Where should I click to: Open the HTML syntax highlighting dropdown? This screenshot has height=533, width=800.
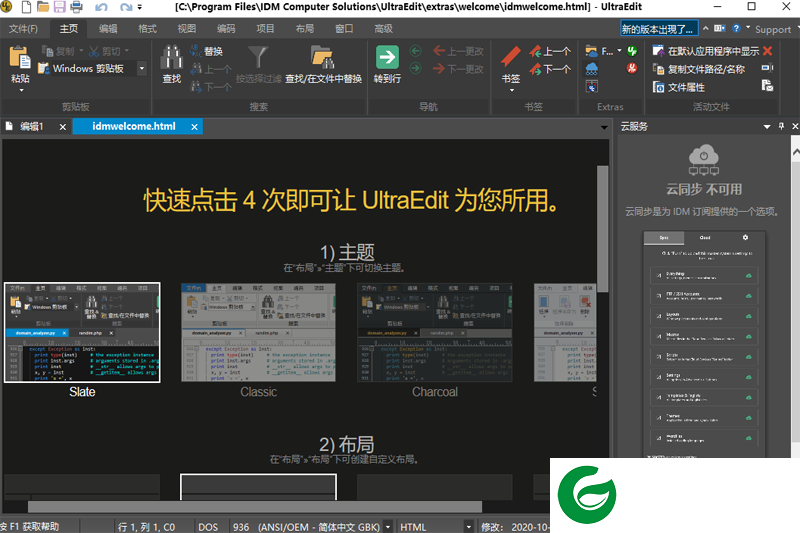[x=468, y=527]
